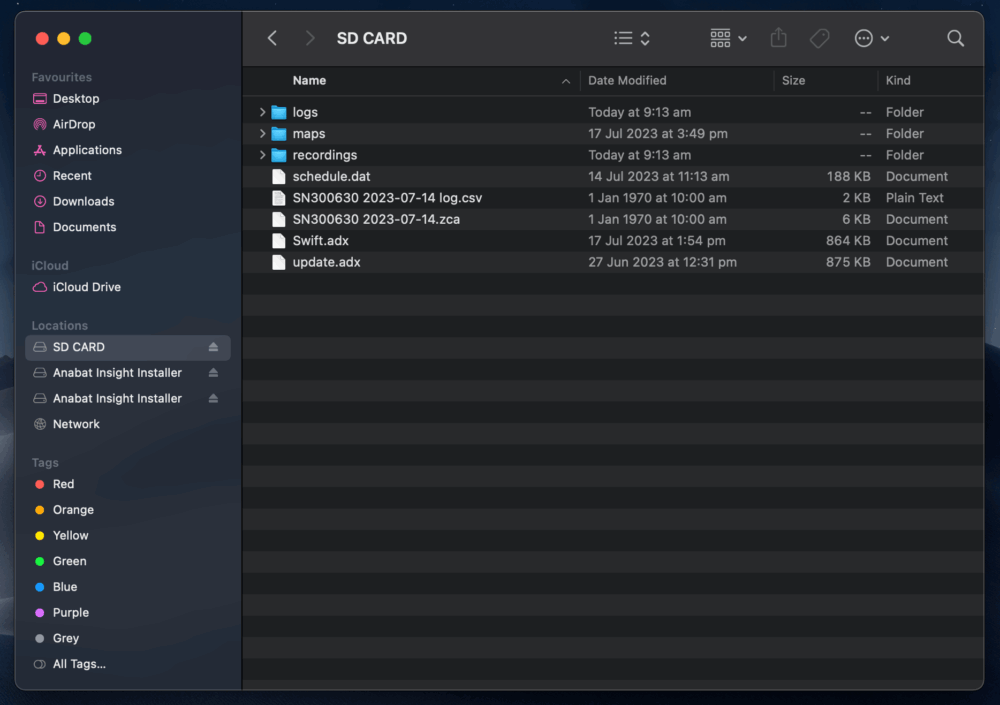Expand the recordings folder

click(x=262, y=155)
